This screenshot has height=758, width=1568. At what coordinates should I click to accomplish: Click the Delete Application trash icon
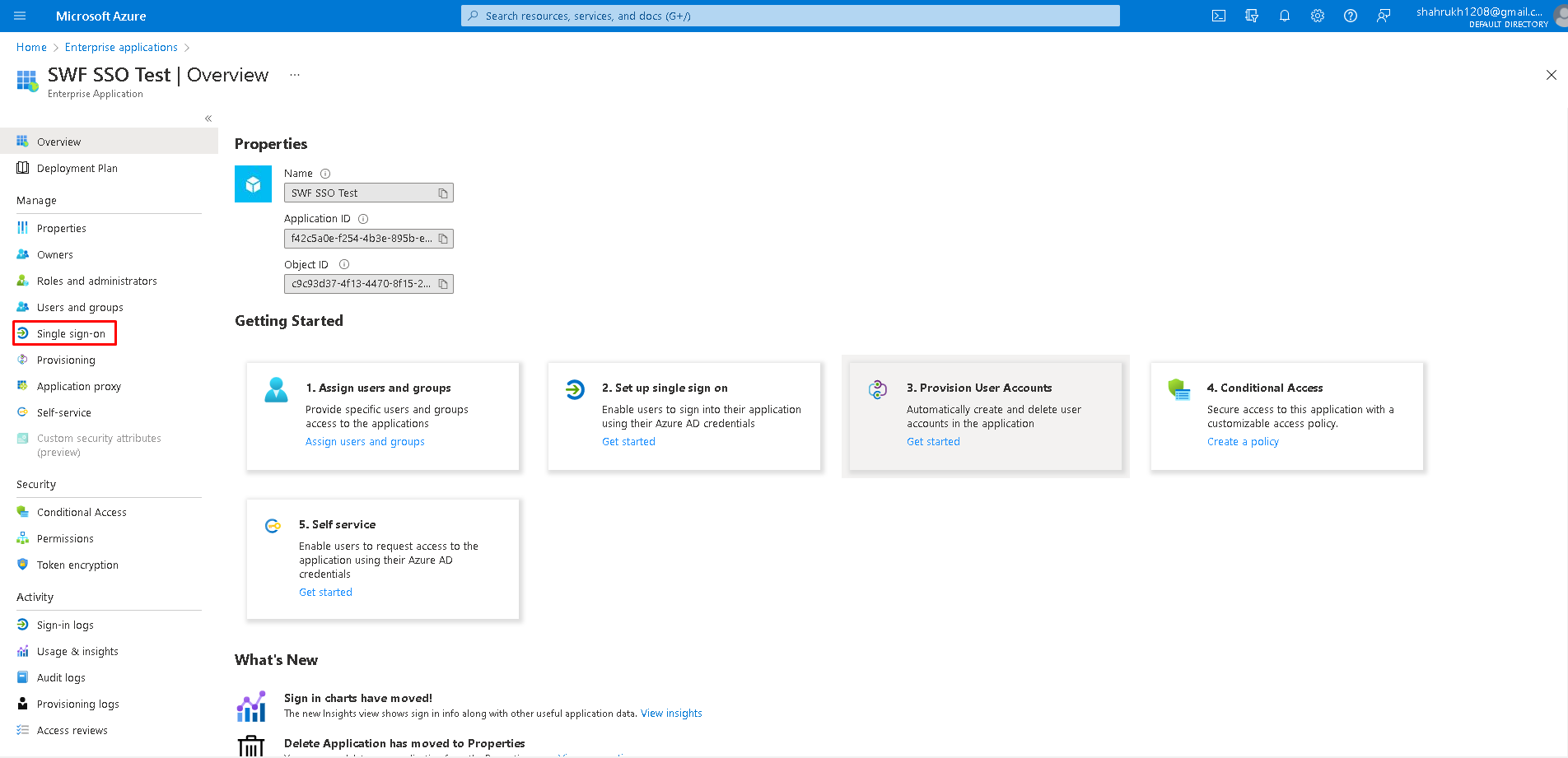tap(251, 746)
